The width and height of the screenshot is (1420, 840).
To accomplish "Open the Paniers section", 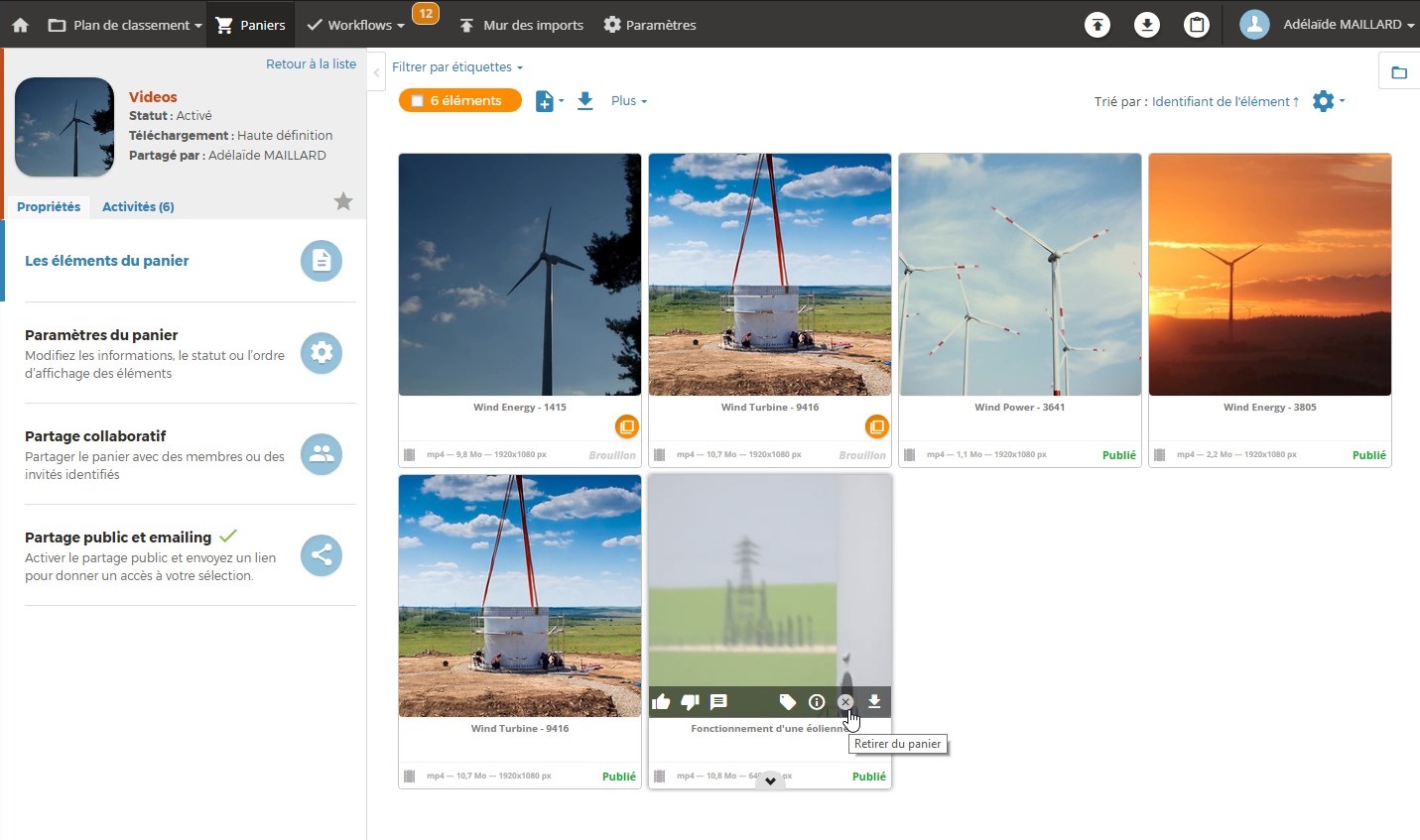I will pyautogui.click(x=251, y=25).
